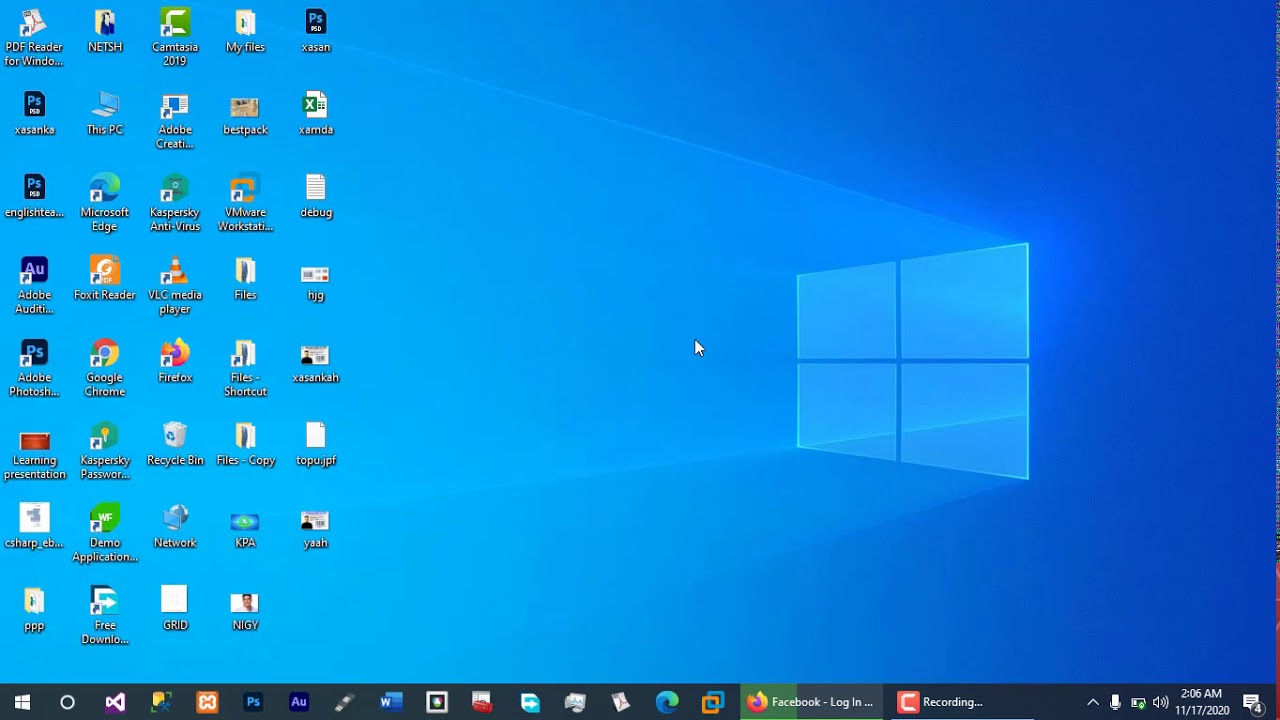
Task: Open the Network desktop icon
Action: point(175,528)
